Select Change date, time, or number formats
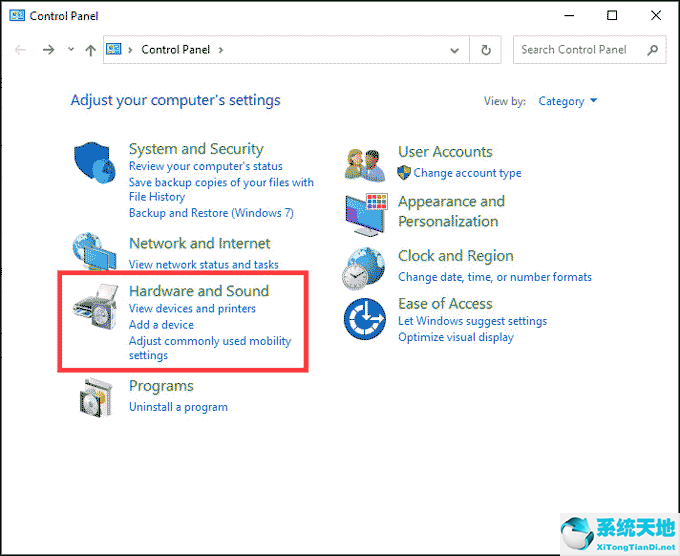The height and width of the screenshot is (556, 680). 494,277
